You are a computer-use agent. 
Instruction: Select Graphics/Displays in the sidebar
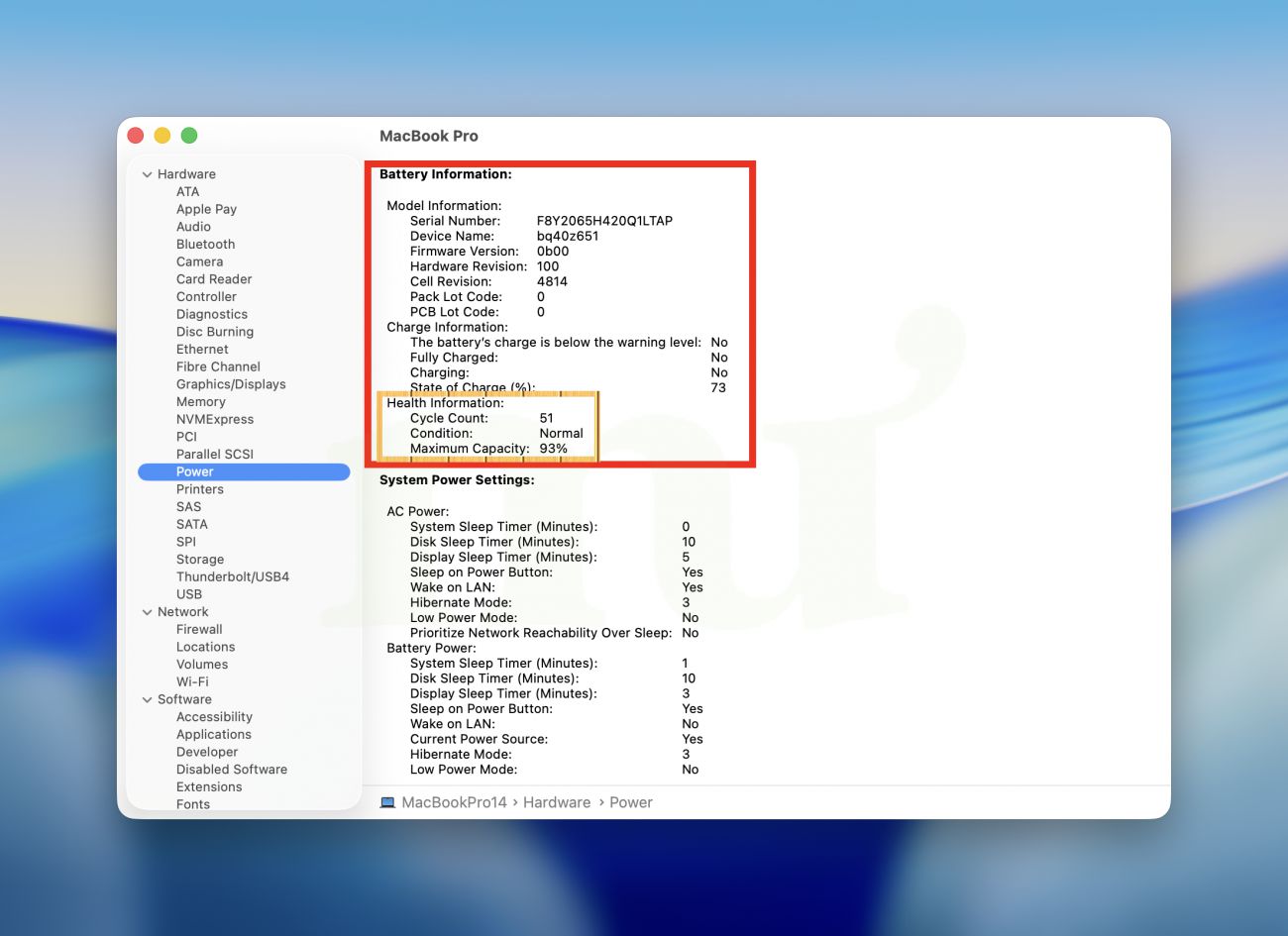tap(231, 384)
